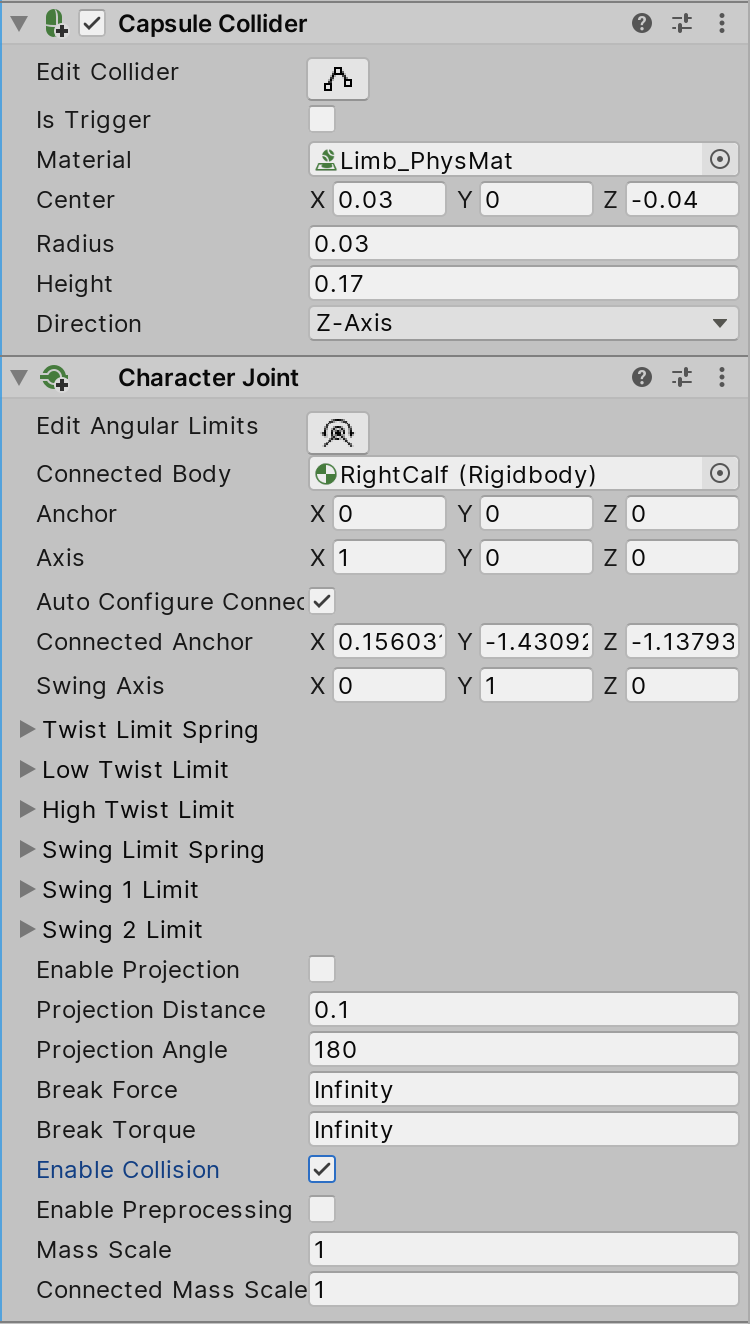Expand the Swing 1 Limit section
This screenshot has height=1324, width=750.
[27, 890]
